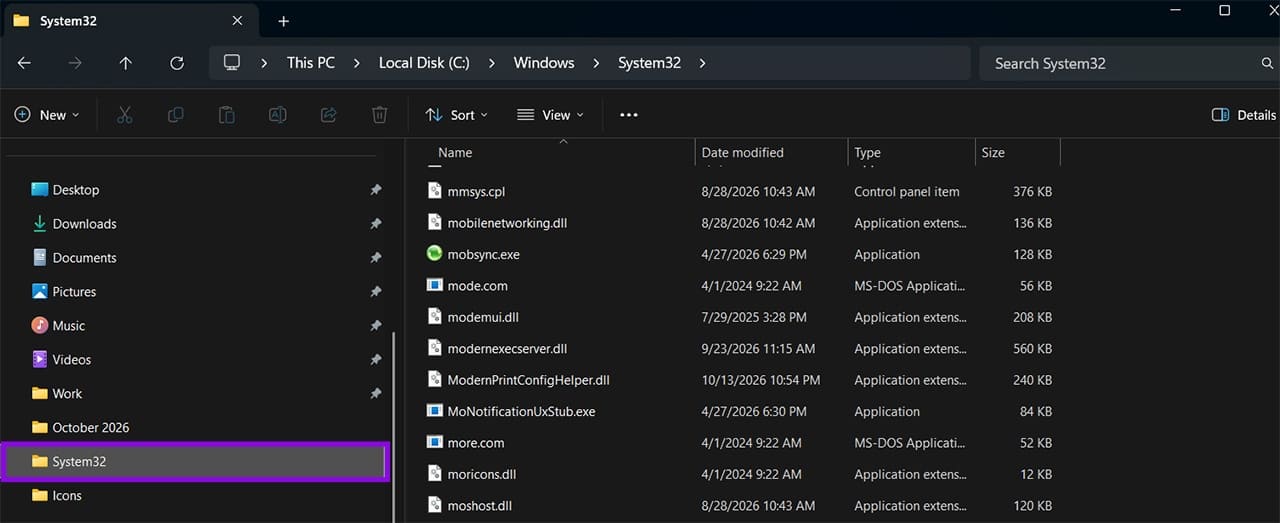Sort by Name column header
The image size is (1280, 523).
coord(455,153)
